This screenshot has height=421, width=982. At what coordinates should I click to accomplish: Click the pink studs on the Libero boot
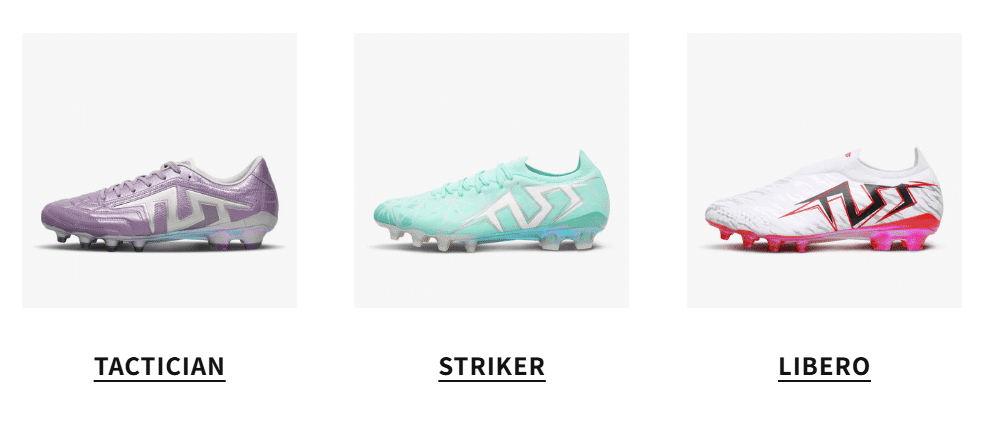[x=820, y=239]
